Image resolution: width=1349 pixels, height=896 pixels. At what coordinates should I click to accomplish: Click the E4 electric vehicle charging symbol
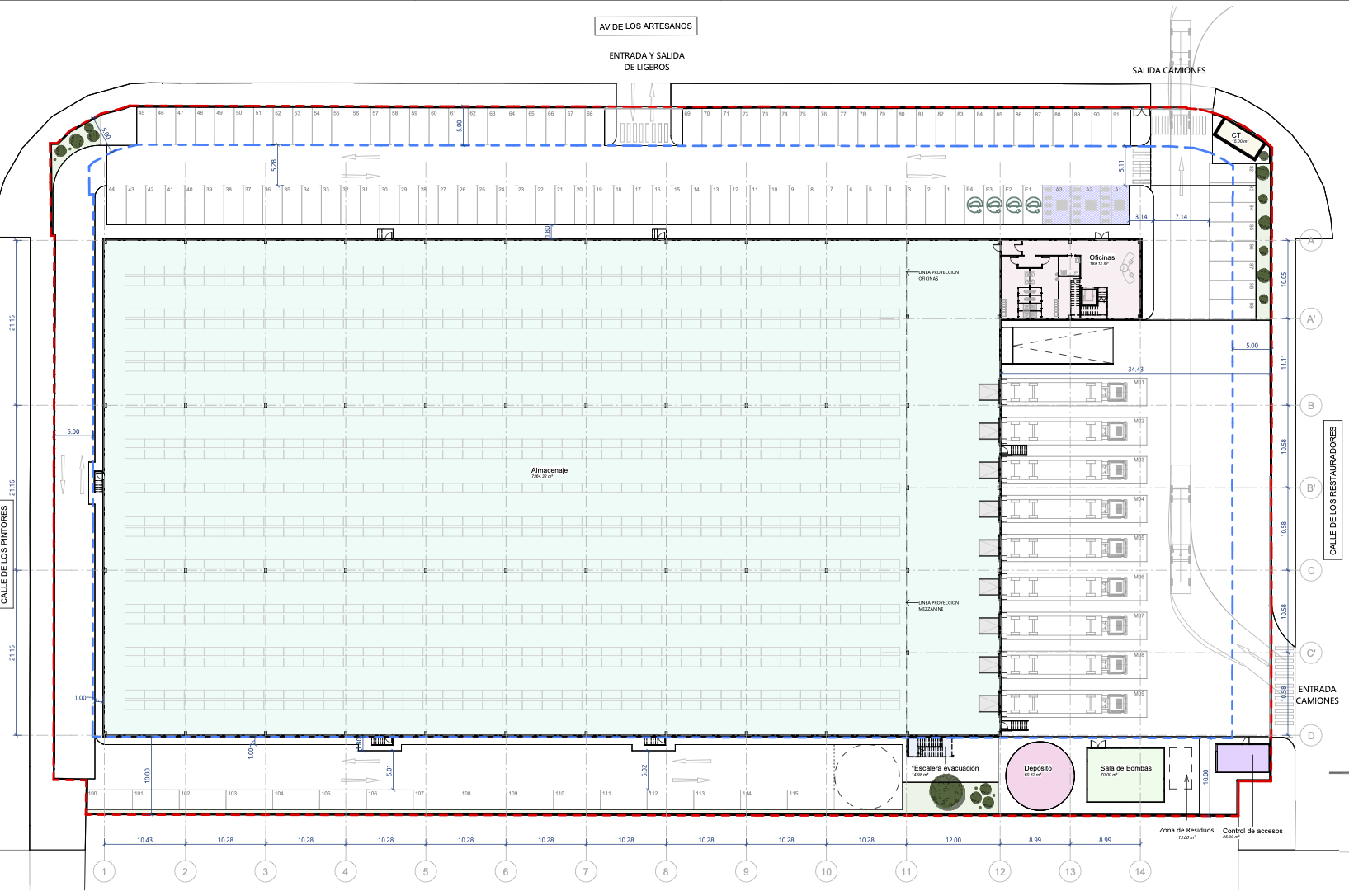(x=974, y=205)
